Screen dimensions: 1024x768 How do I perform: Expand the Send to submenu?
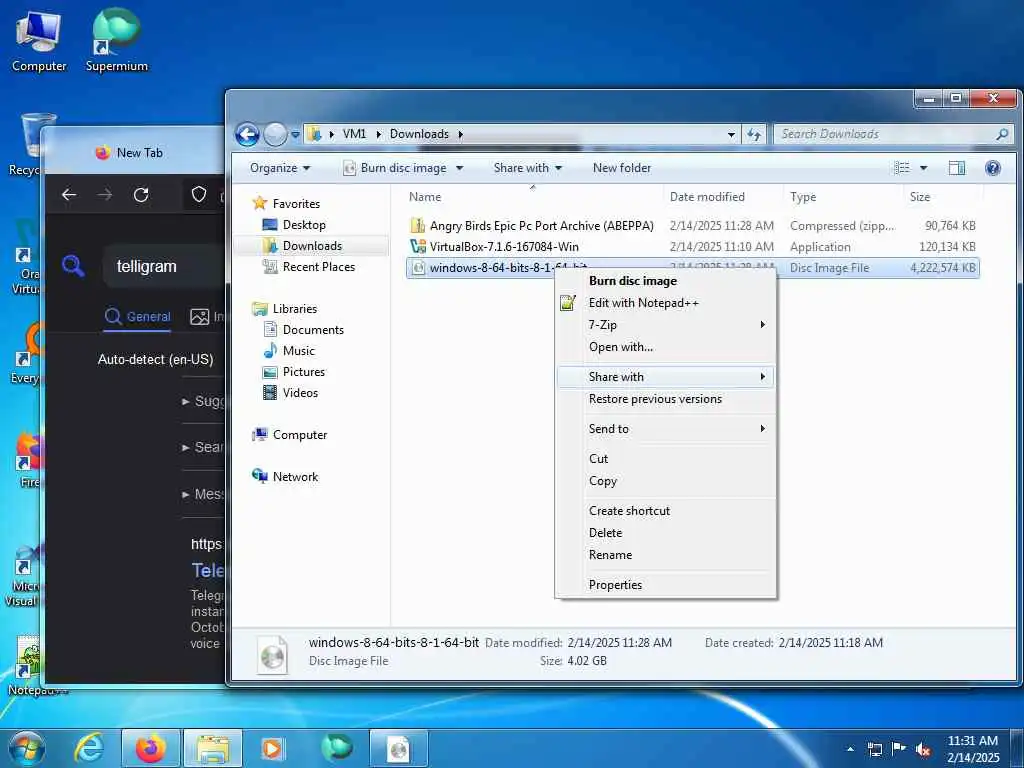click(x=665, y=428)
